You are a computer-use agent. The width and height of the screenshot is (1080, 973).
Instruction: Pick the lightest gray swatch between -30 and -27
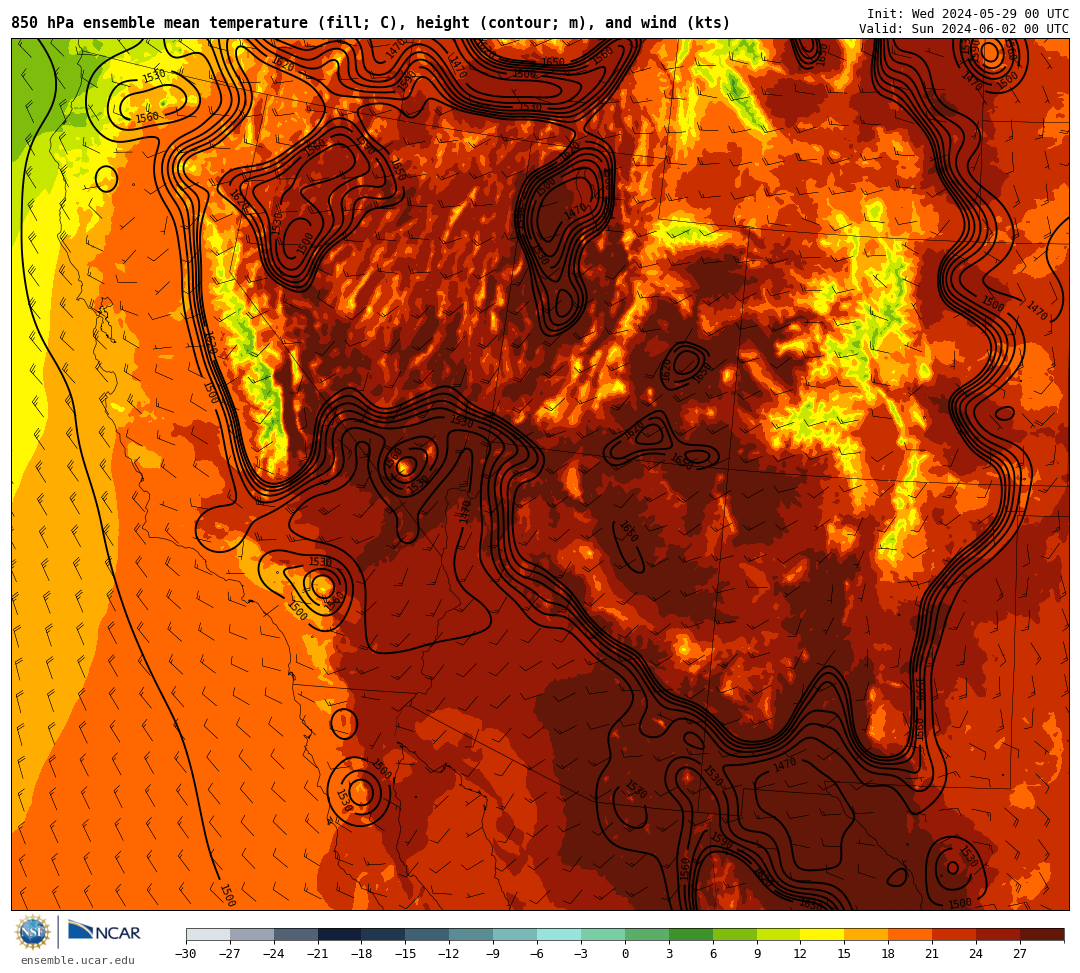[x=208, y=934]
